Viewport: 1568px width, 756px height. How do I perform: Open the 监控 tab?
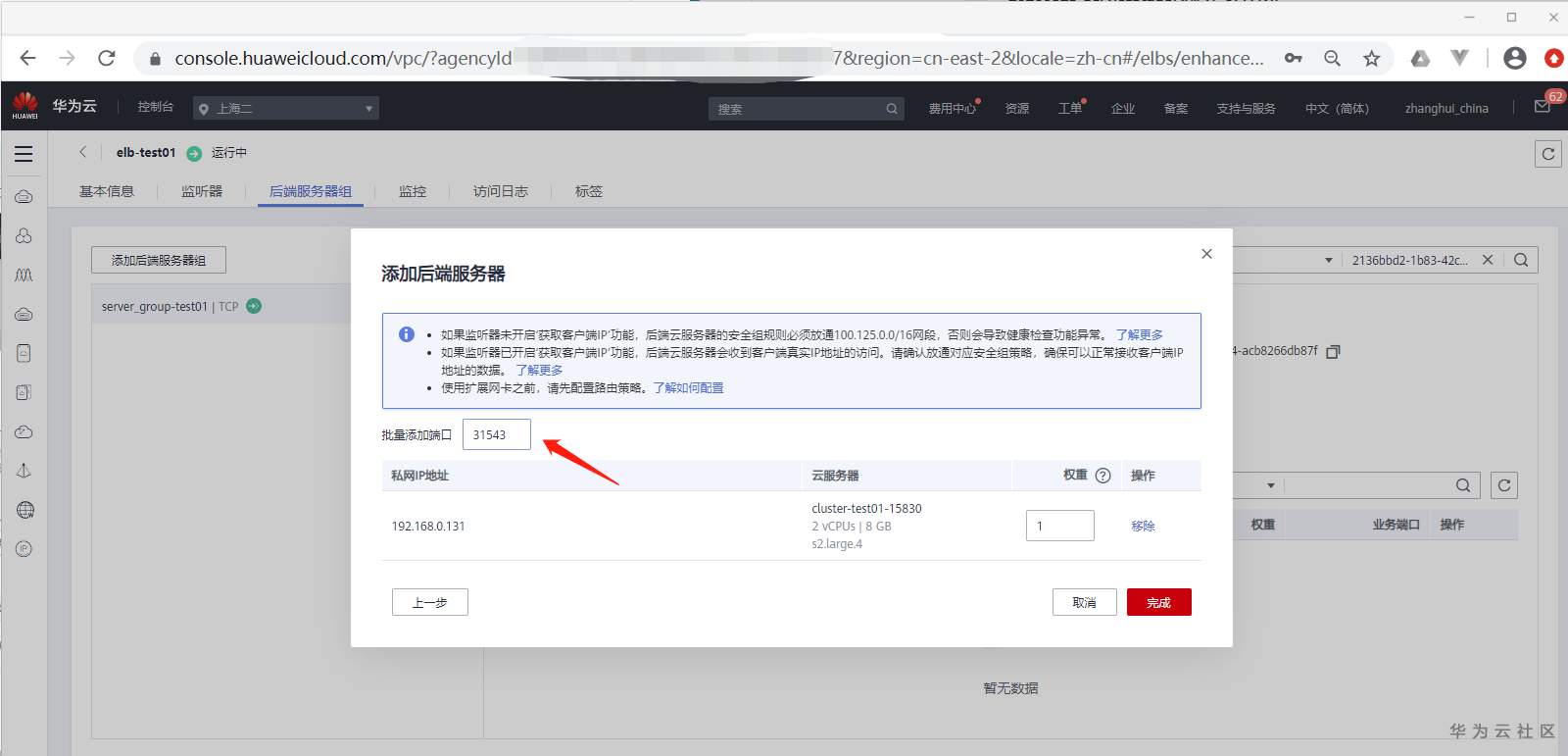413,191
